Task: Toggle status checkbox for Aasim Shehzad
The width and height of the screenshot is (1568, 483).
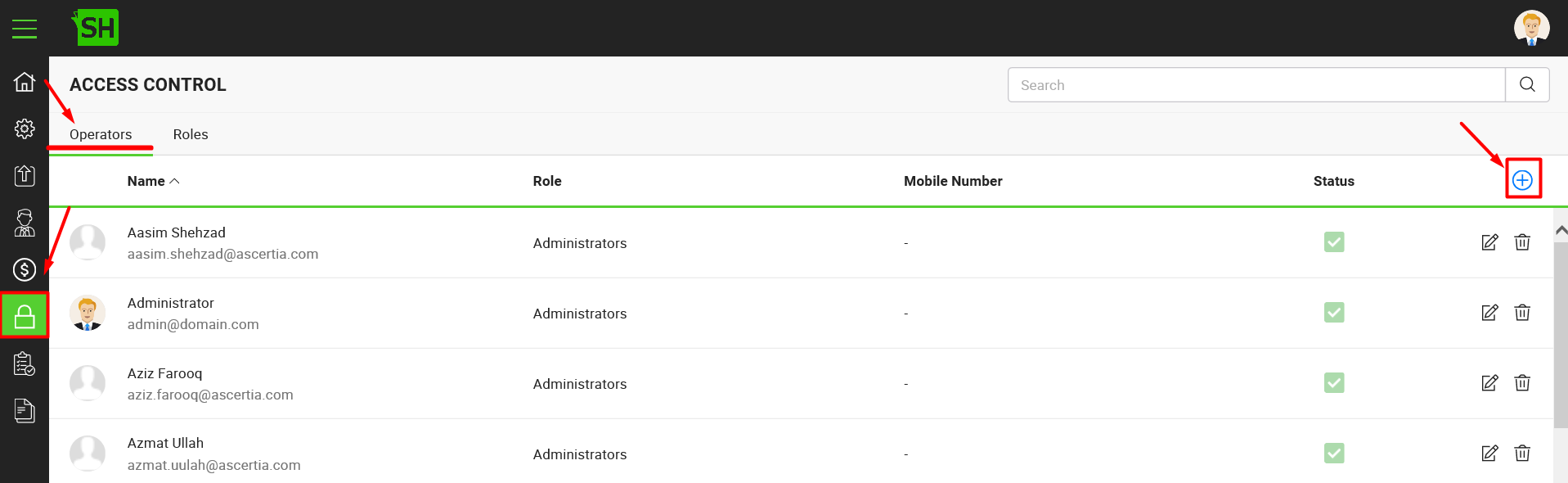Action: (x=1334, y=242)
